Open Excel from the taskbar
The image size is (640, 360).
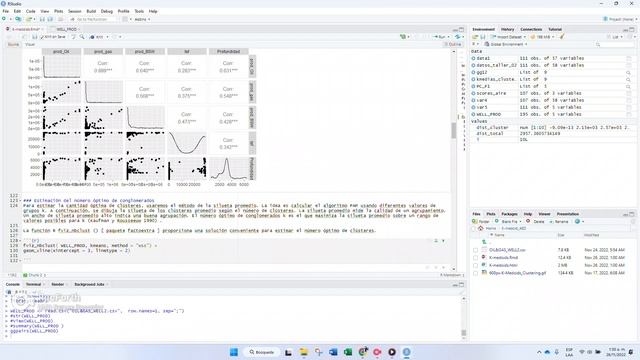pyautogui.click(x=348, y=352)
